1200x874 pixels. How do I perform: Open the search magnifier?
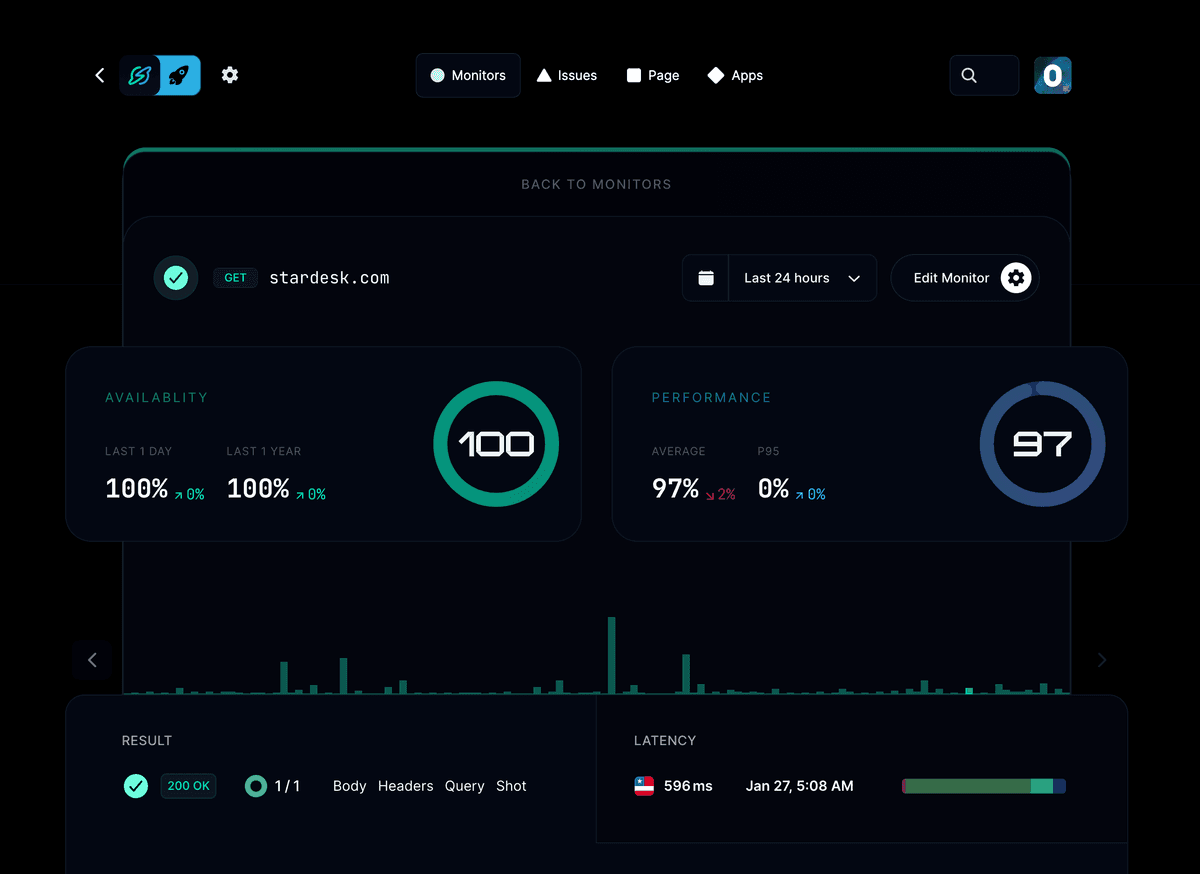[x=968, y=75]
